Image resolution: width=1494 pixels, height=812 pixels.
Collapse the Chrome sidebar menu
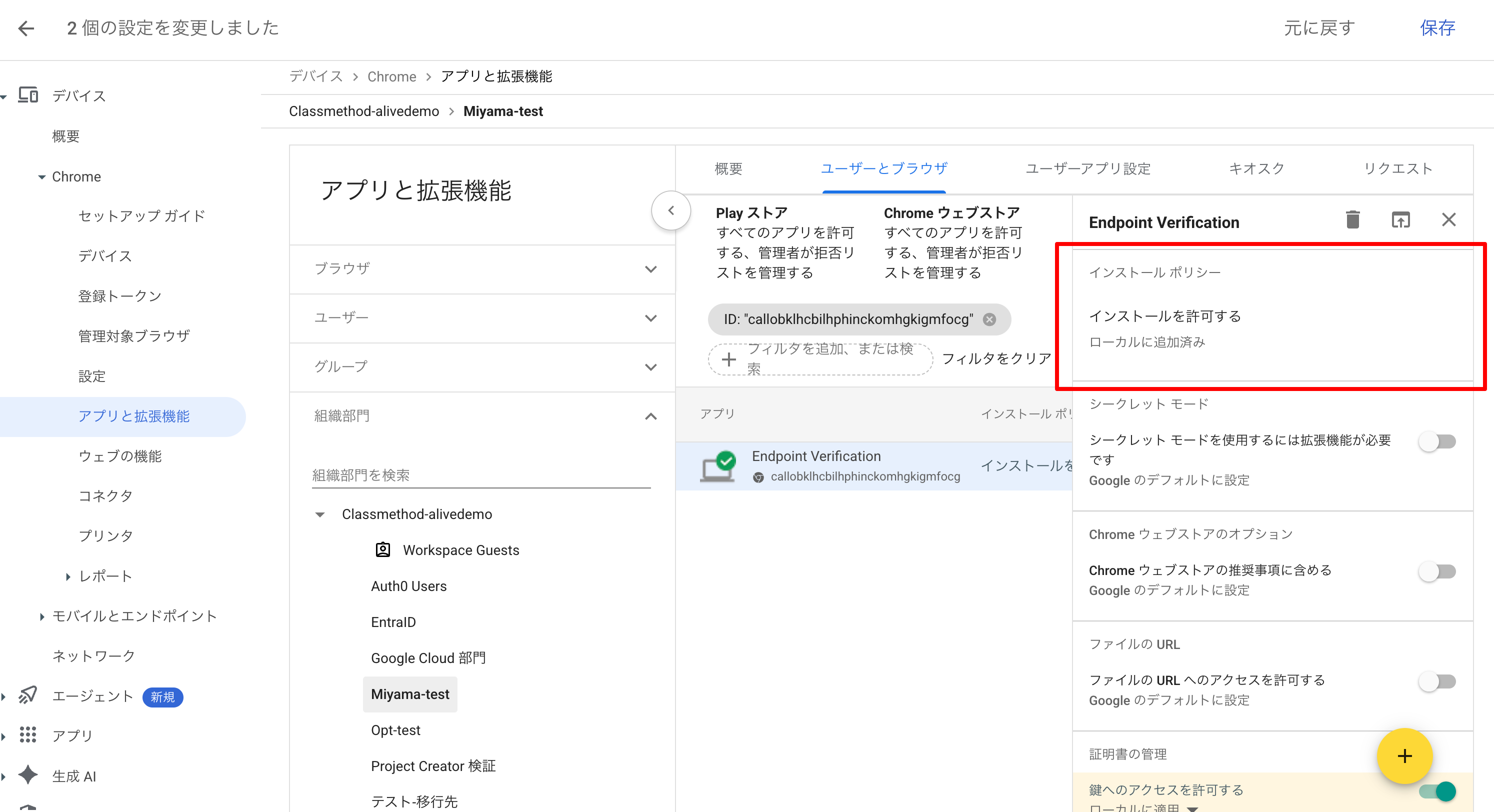[42, 177]
